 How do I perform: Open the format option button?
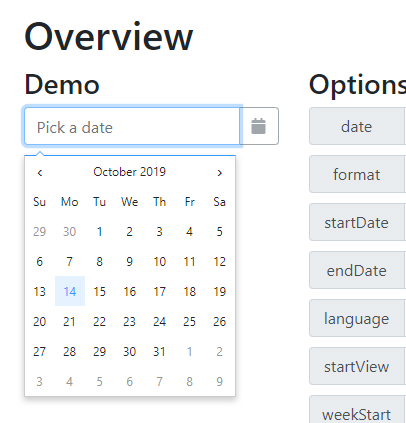[x=357, y=174]
